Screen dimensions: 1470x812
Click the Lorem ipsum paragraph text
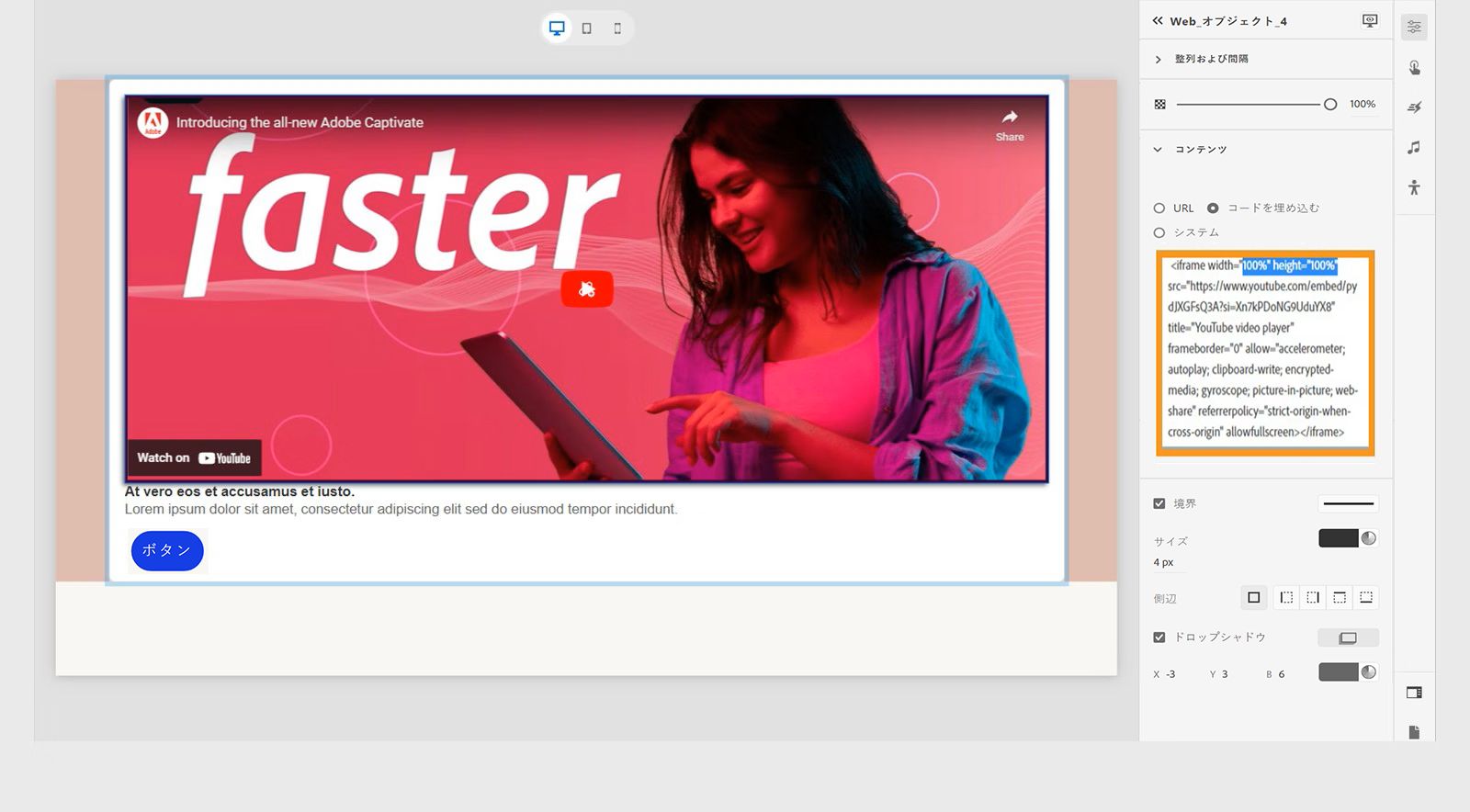(401, 509)
